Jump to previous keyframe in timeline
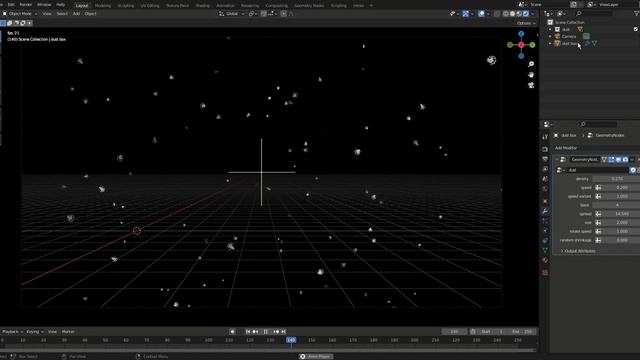 [256, 332]
